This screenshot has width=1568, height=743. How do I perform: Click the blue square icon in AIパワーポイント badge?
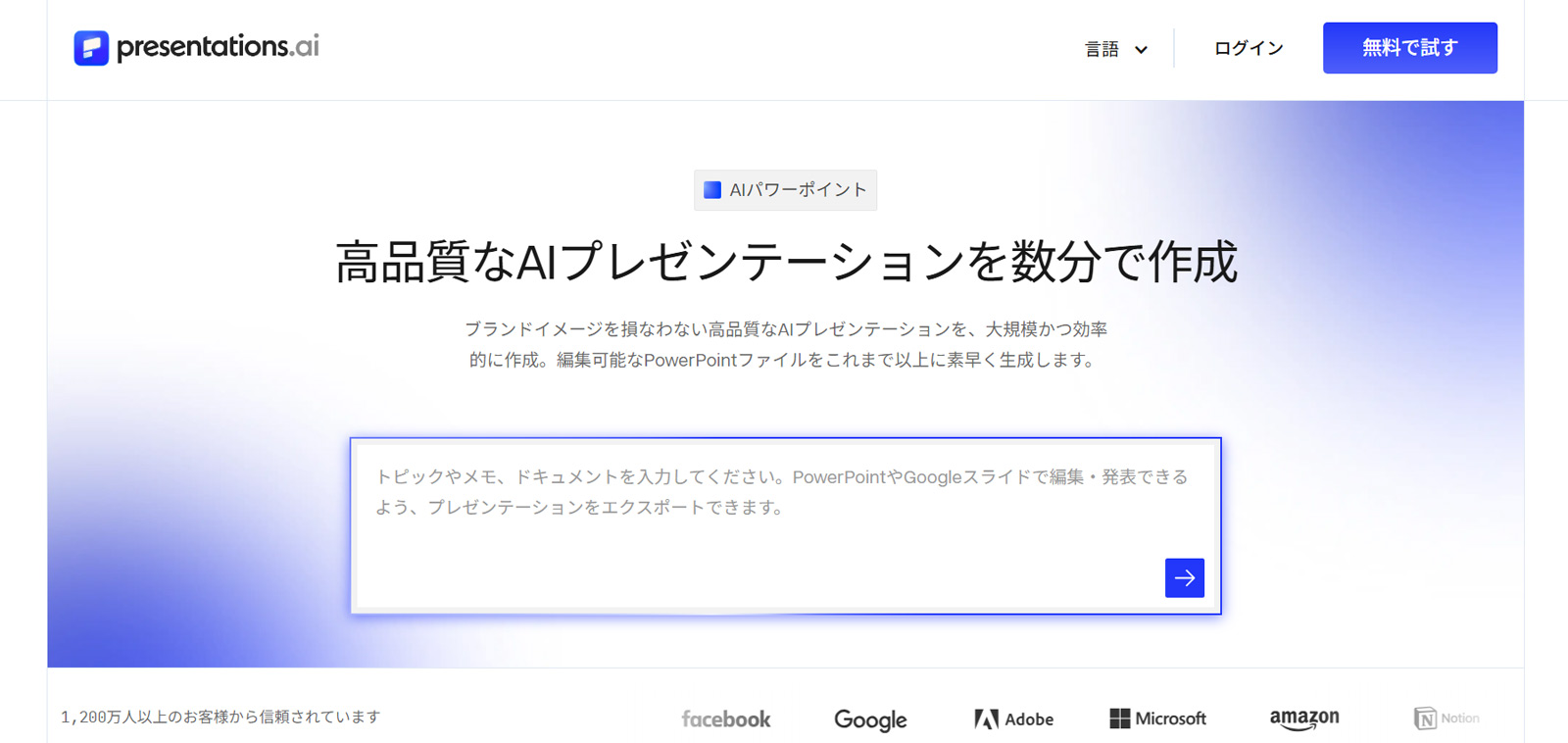(x=712, y=190)
